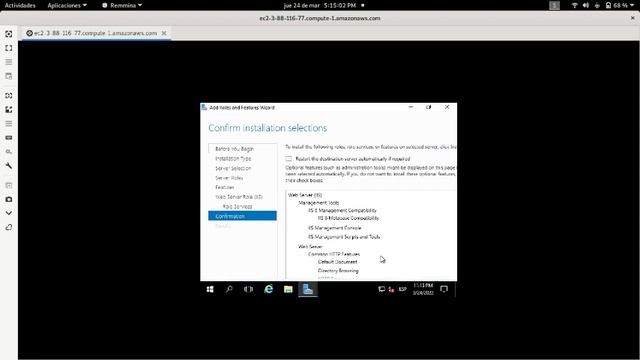
Task: Launch Internet Explorer from remote taskbar
Action: click(x=269, y=289)
